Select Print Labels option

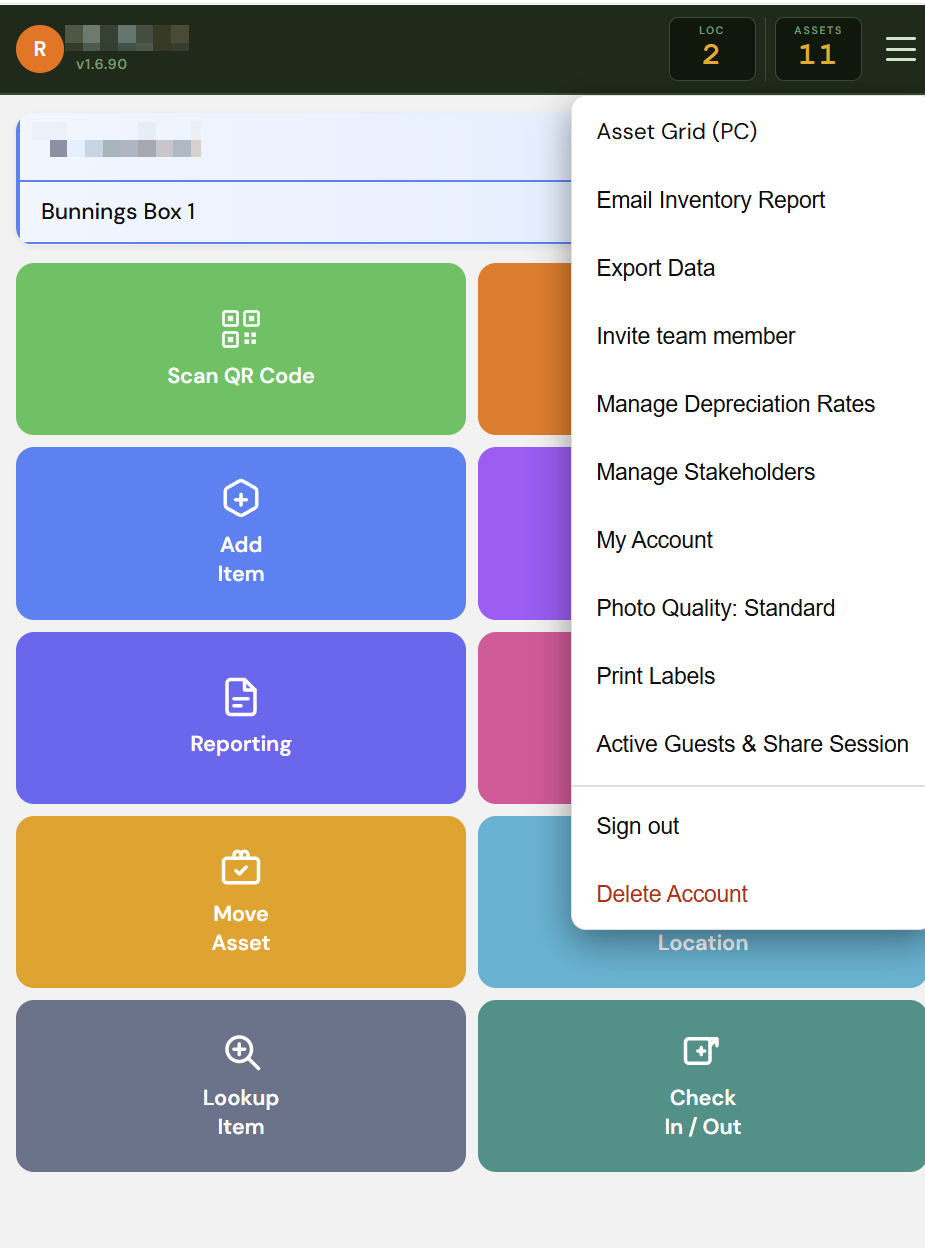click(655, 676)
